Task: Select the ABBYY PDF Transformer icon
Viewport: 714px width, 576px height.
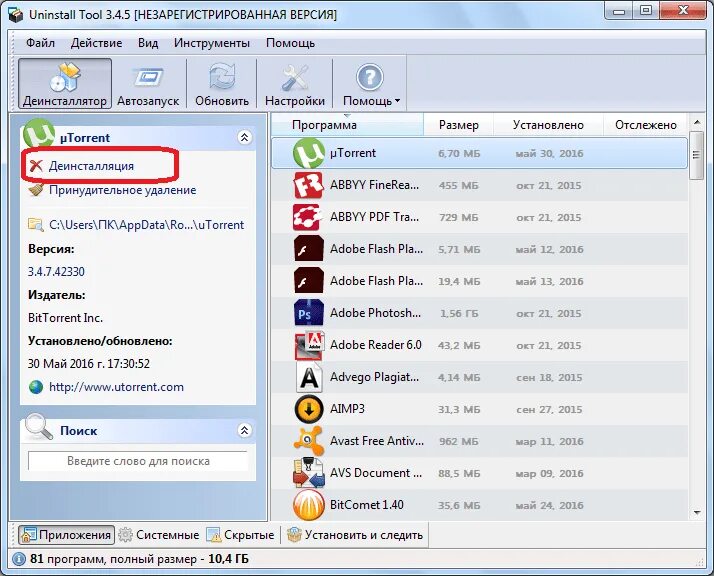Action: [309, 217]
